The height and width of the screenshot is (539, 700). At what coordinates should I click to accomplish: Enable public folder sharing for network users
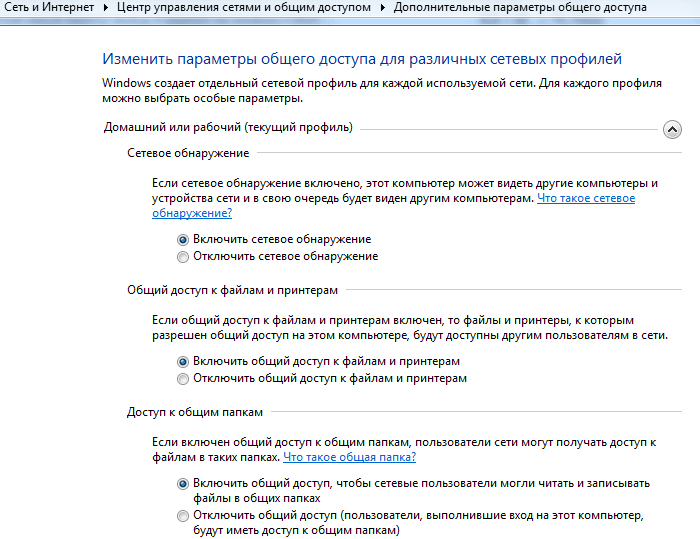(182, 483)
